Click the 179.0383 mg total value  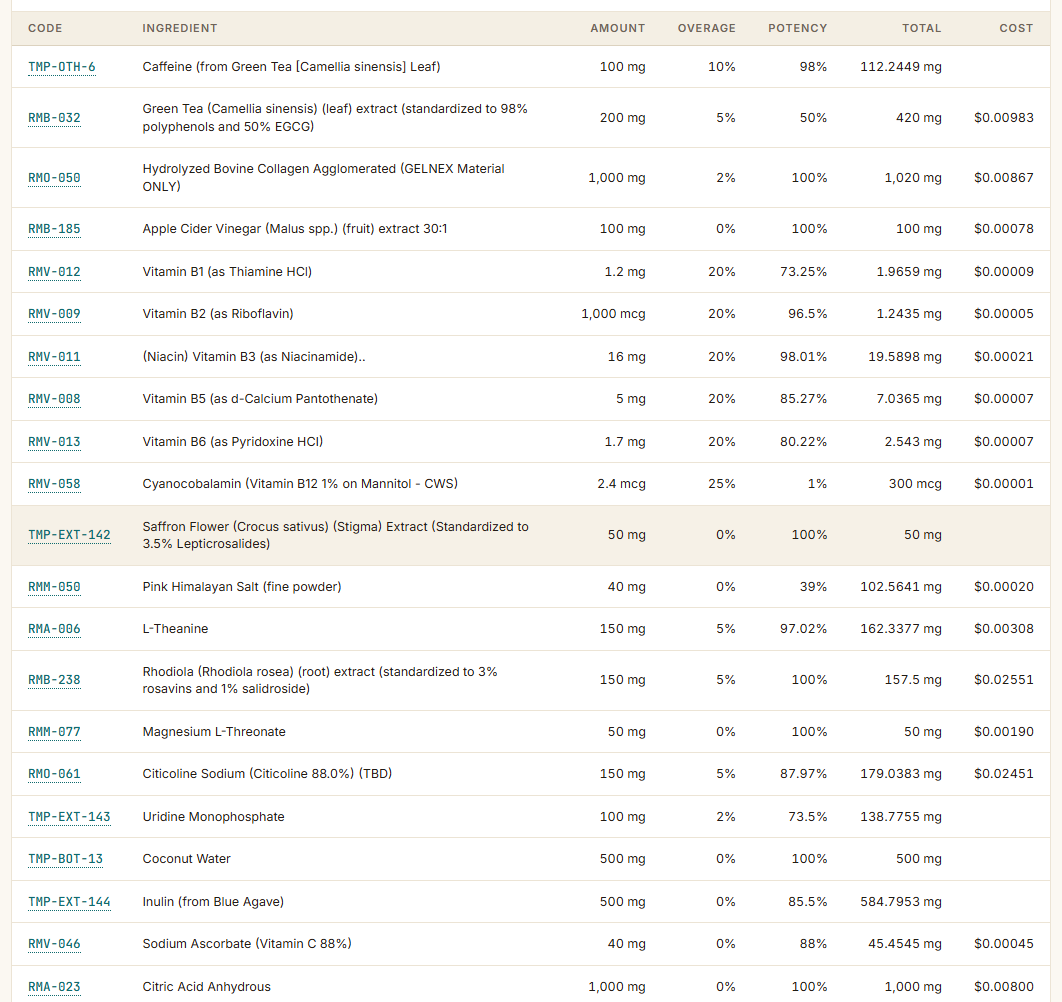[x=901, y=774]
